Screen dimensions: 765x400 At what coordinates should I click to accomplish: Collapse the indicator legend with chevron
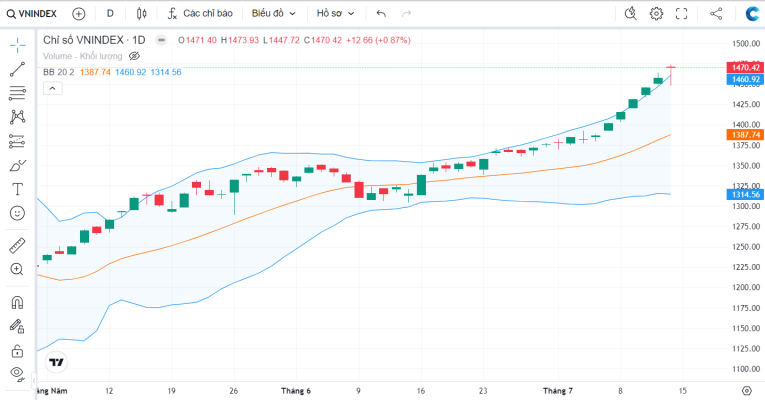pos(53,88)
